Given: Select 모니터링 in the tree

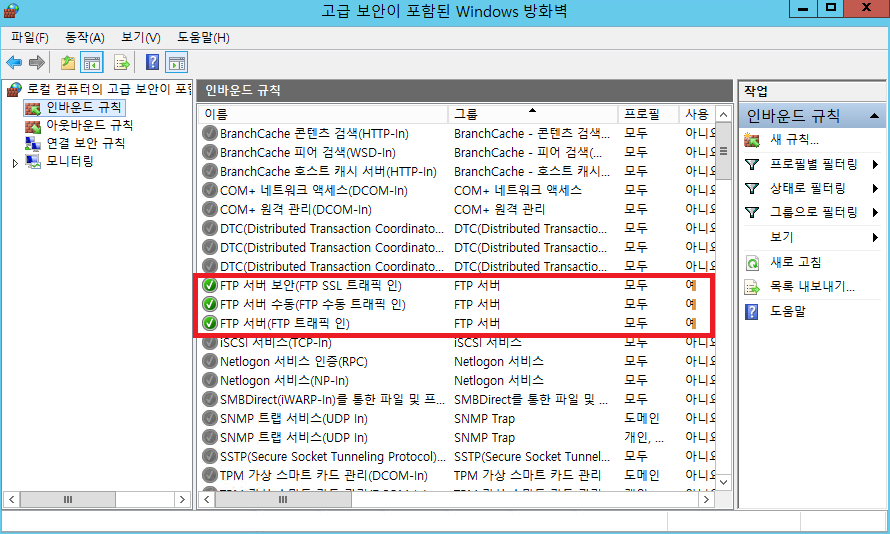Looking at the screenshot, I should (69, 162).
